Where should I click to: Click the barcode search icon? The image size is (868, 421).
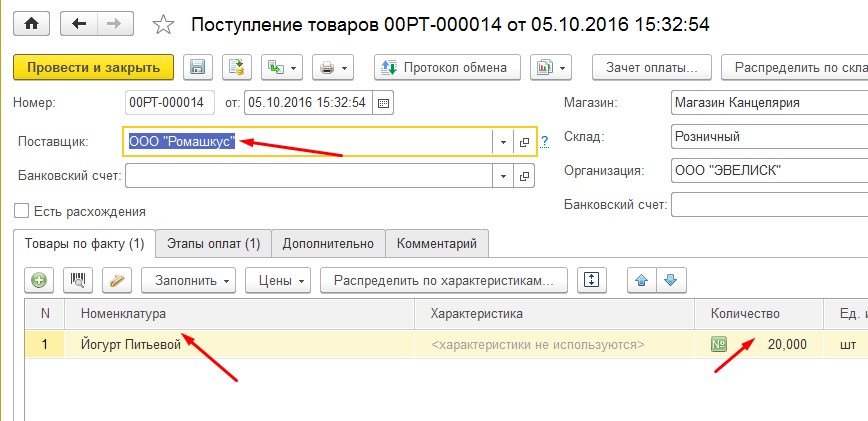tap(78, 280)
